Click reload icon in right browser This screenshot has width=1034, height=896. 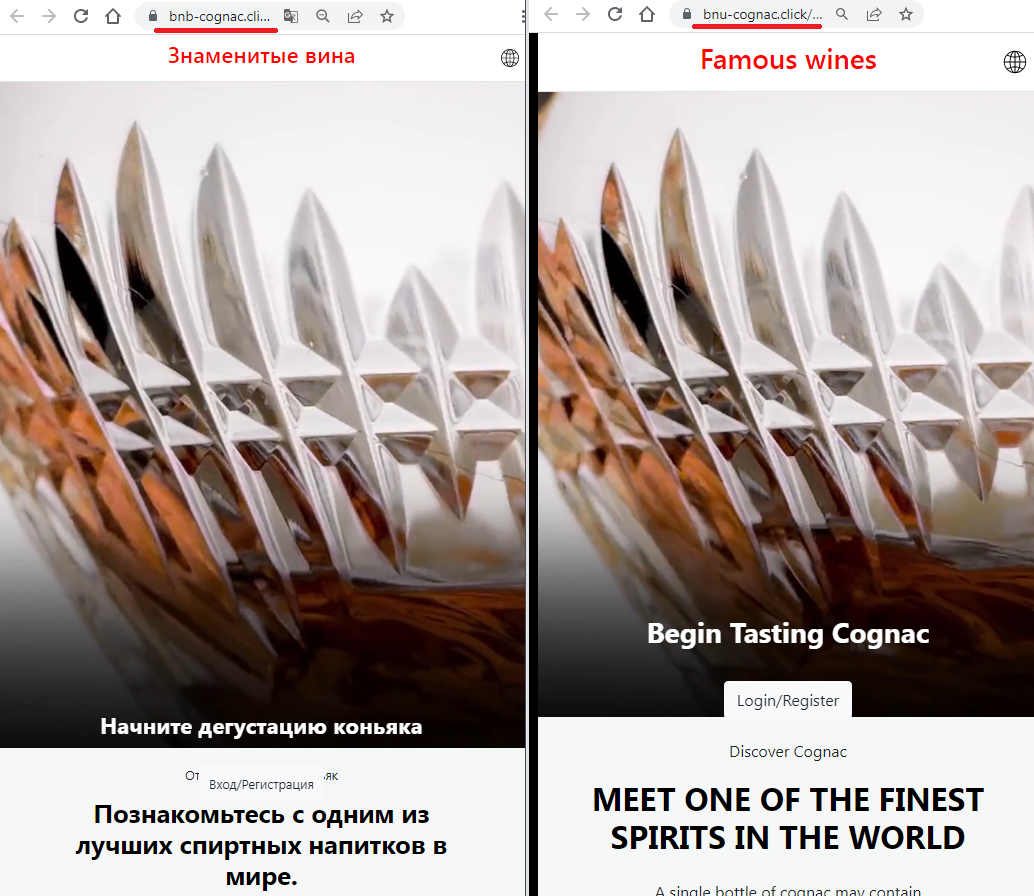coord(615,14)
